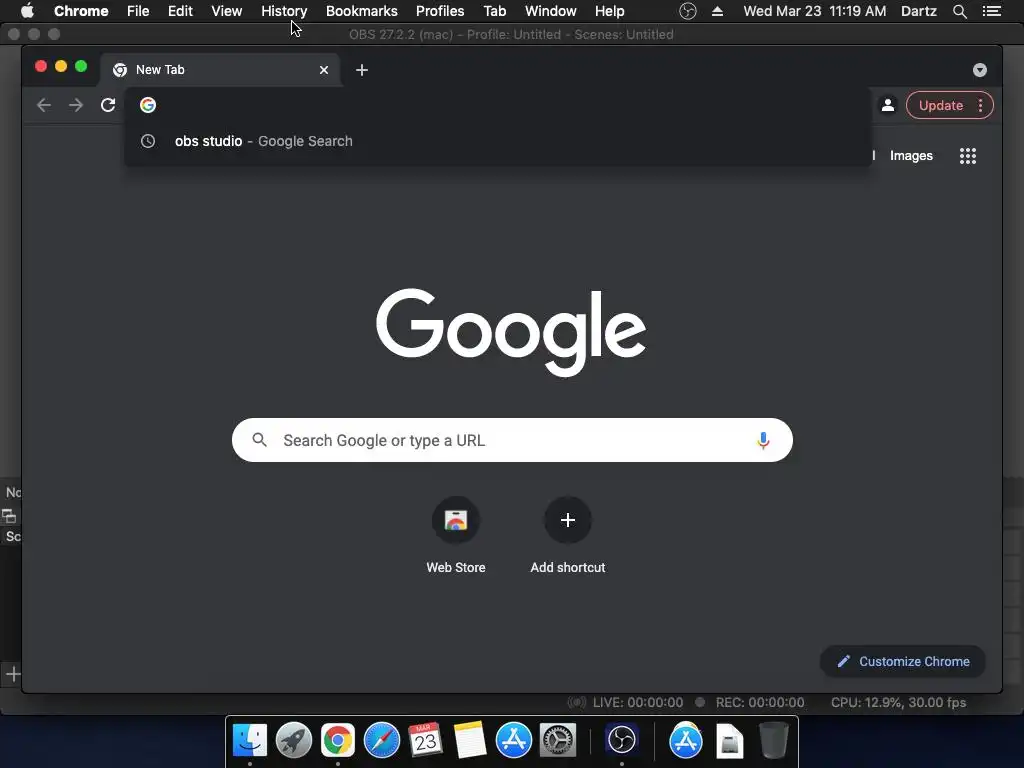This screenshot has height=768, width=1024.
Task: Click the Search Google or type a URL box
Action: 512,440
